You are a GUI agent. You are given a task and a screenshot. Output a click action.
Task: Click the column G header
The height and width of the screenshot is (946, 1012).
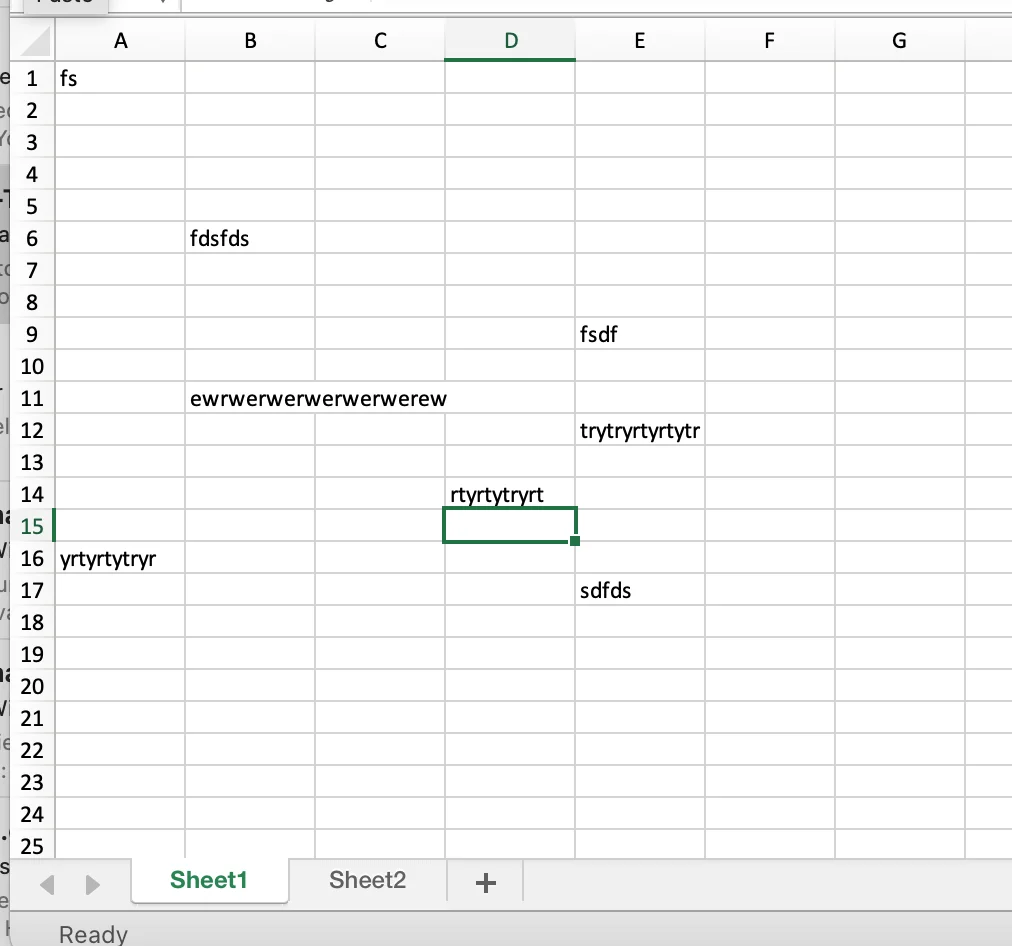click(x=899, y=41)
